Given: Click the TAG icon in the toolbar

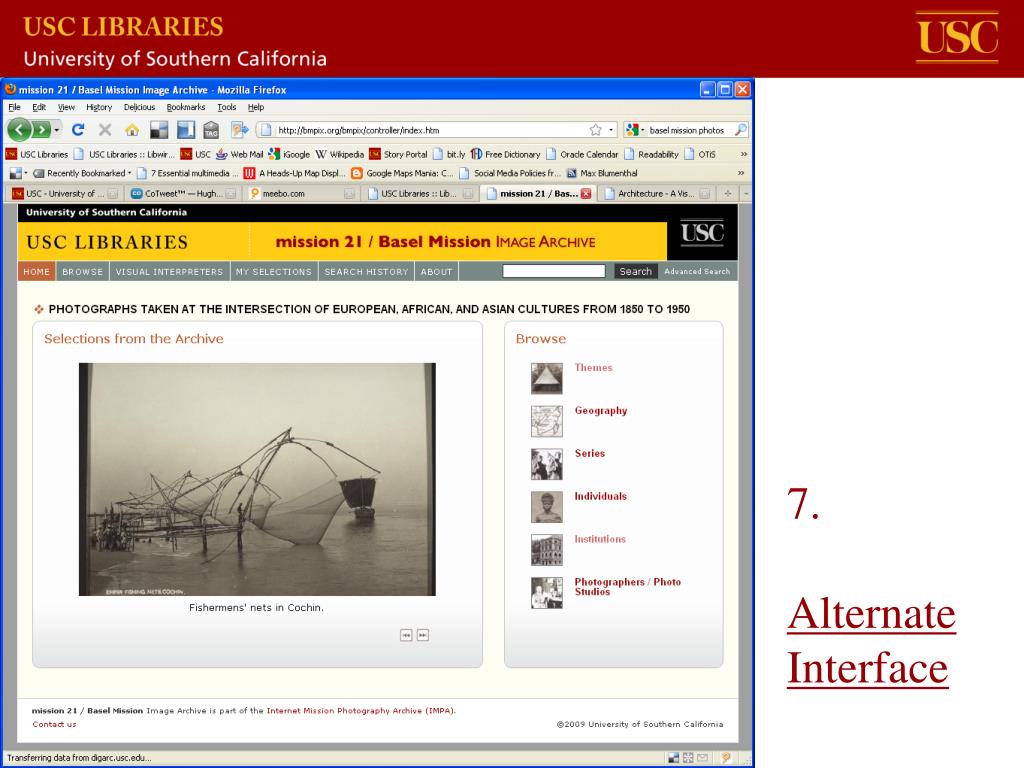Looking at the screenshot, I should [x=211, y=130].
